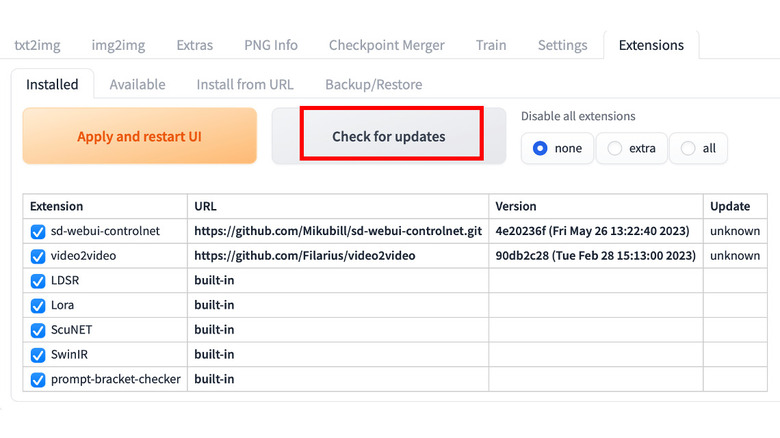Open the Install from URL sub-tab
Screen dimensions: 780x438
coord(245,84)
